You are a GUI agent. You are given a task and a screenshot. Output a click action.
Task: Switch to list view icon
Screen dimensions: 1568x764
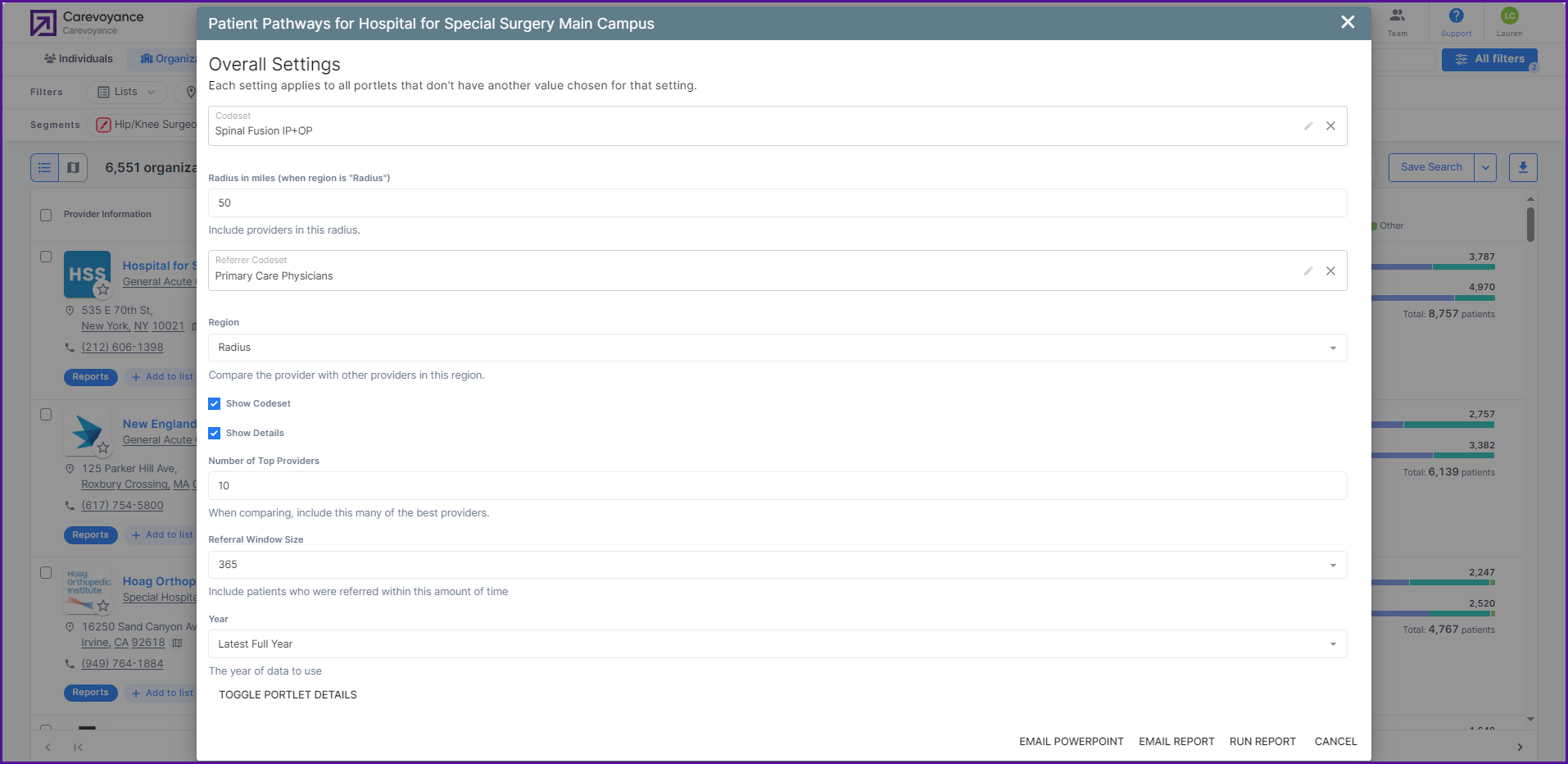(45, 168)
